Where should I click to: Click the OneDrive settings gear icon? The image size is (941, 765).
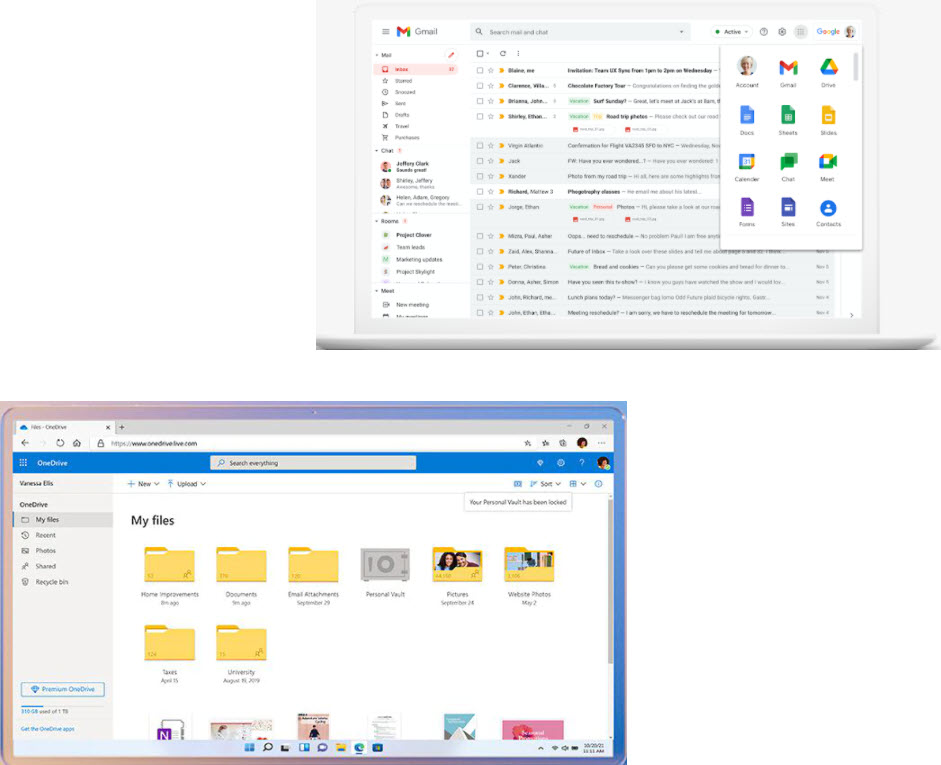pos(561,463)
